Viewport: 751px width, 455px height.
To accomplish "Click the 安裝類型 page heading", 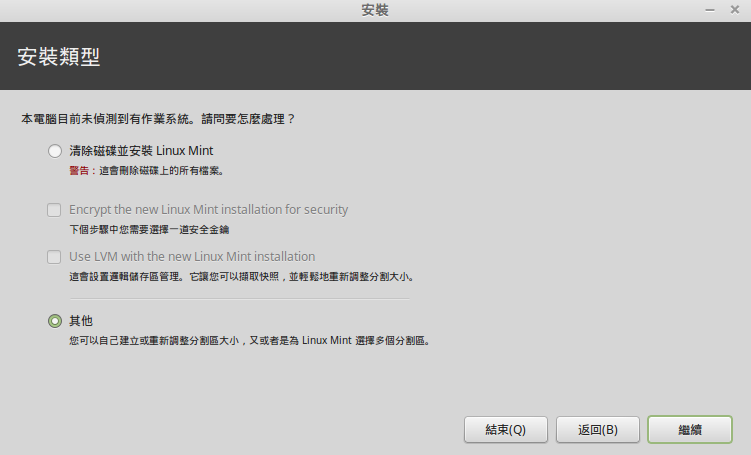I will click(59, 57).
